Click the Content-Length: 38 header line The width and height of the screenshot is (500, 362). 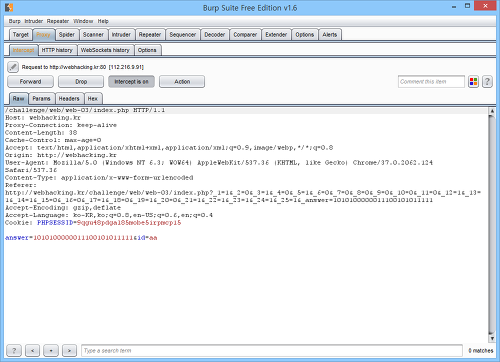pos(41,133)
